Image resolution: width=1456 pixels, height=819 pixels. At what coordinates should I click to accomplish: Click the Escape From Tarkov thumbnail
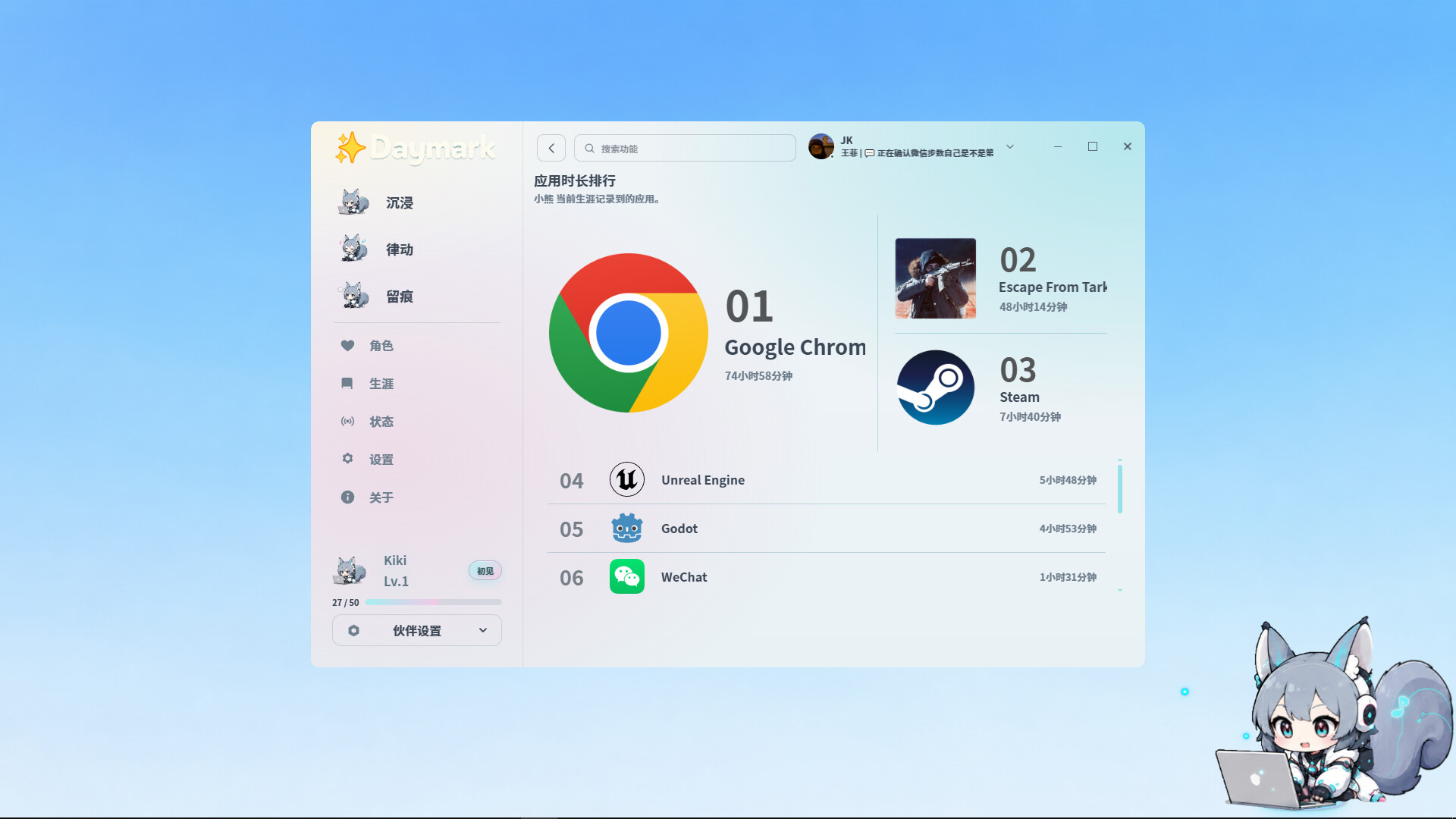pyautogui.click(x=936, y=278)
